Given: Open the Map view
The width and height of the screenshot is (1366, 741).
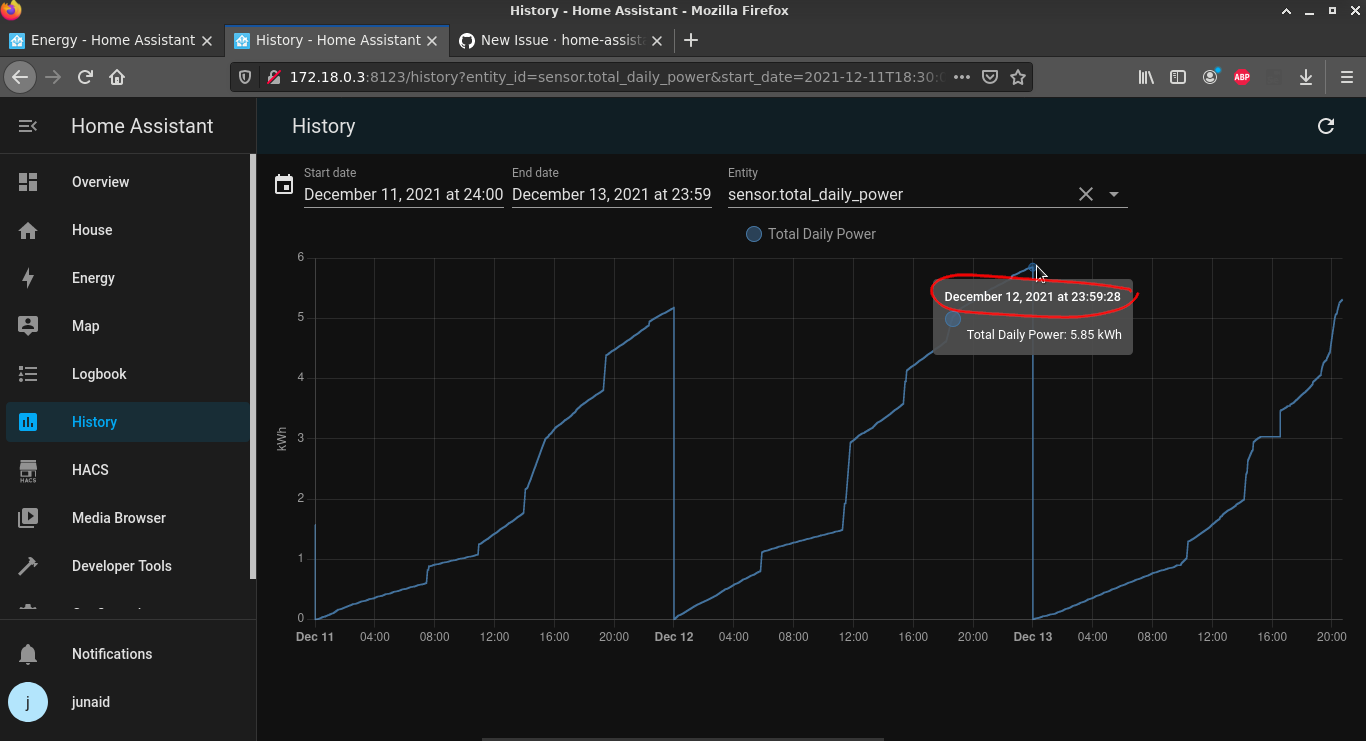Looking at the screenshot, I should click(85, 326).
